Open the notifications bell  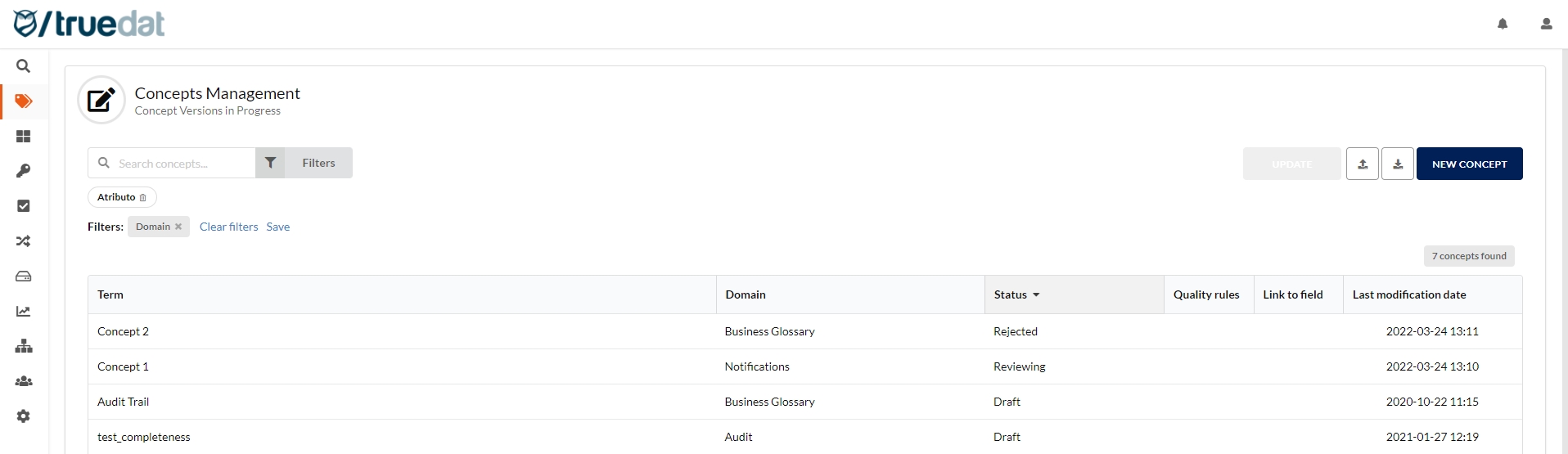(x=1503, y=24)
